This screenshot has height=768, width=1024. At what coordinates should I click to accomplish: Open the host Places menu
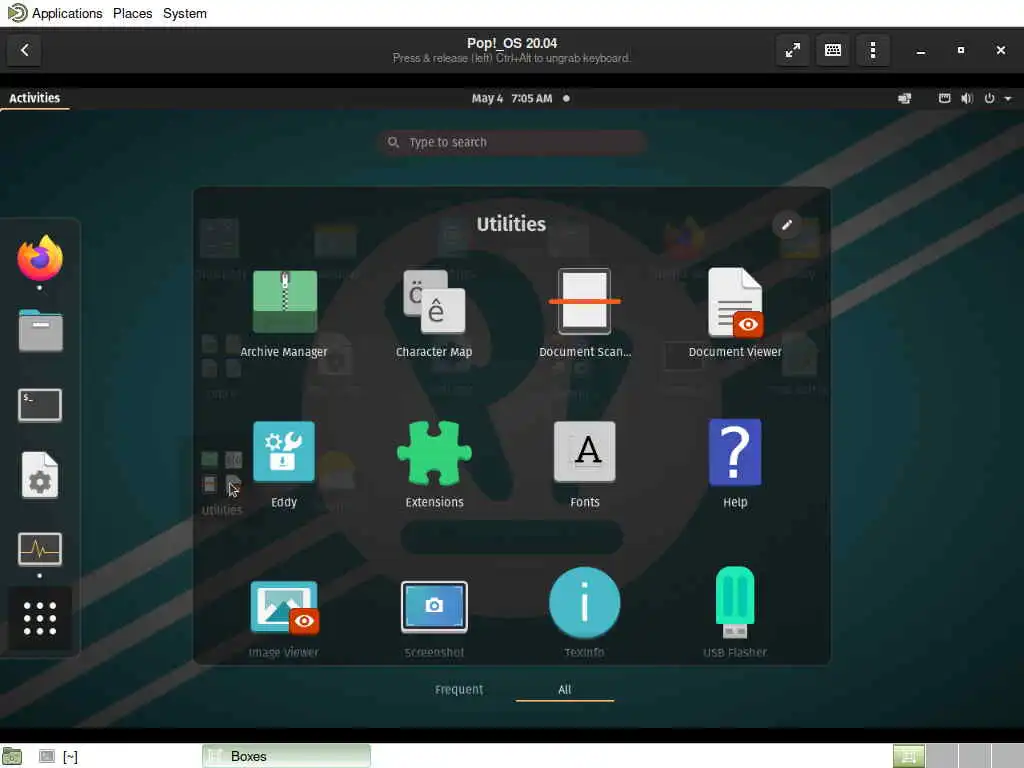(x=133, y=13)
